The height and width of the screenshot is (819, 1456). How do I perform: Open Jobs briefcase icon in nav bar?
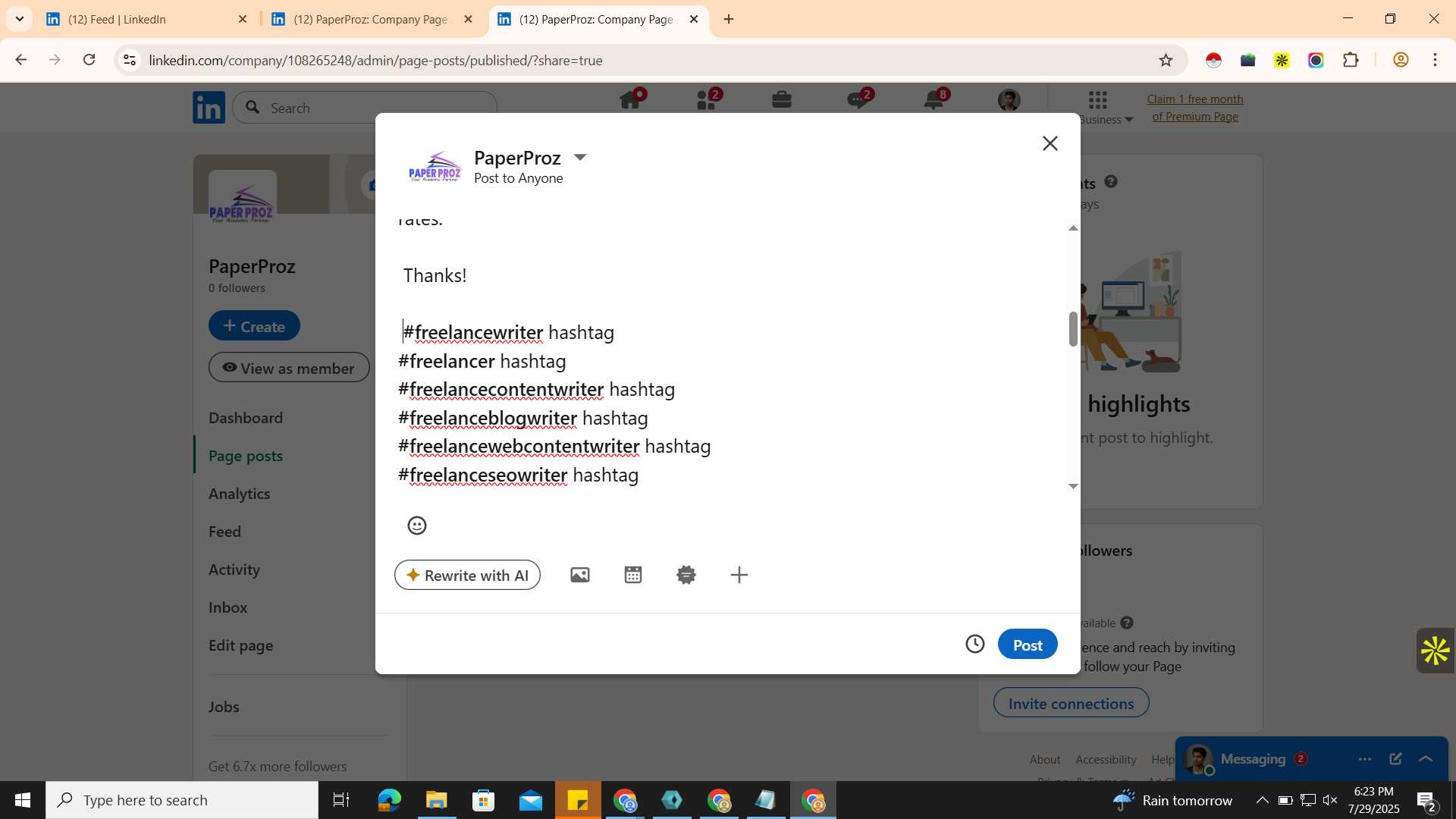tap(782, 100)
